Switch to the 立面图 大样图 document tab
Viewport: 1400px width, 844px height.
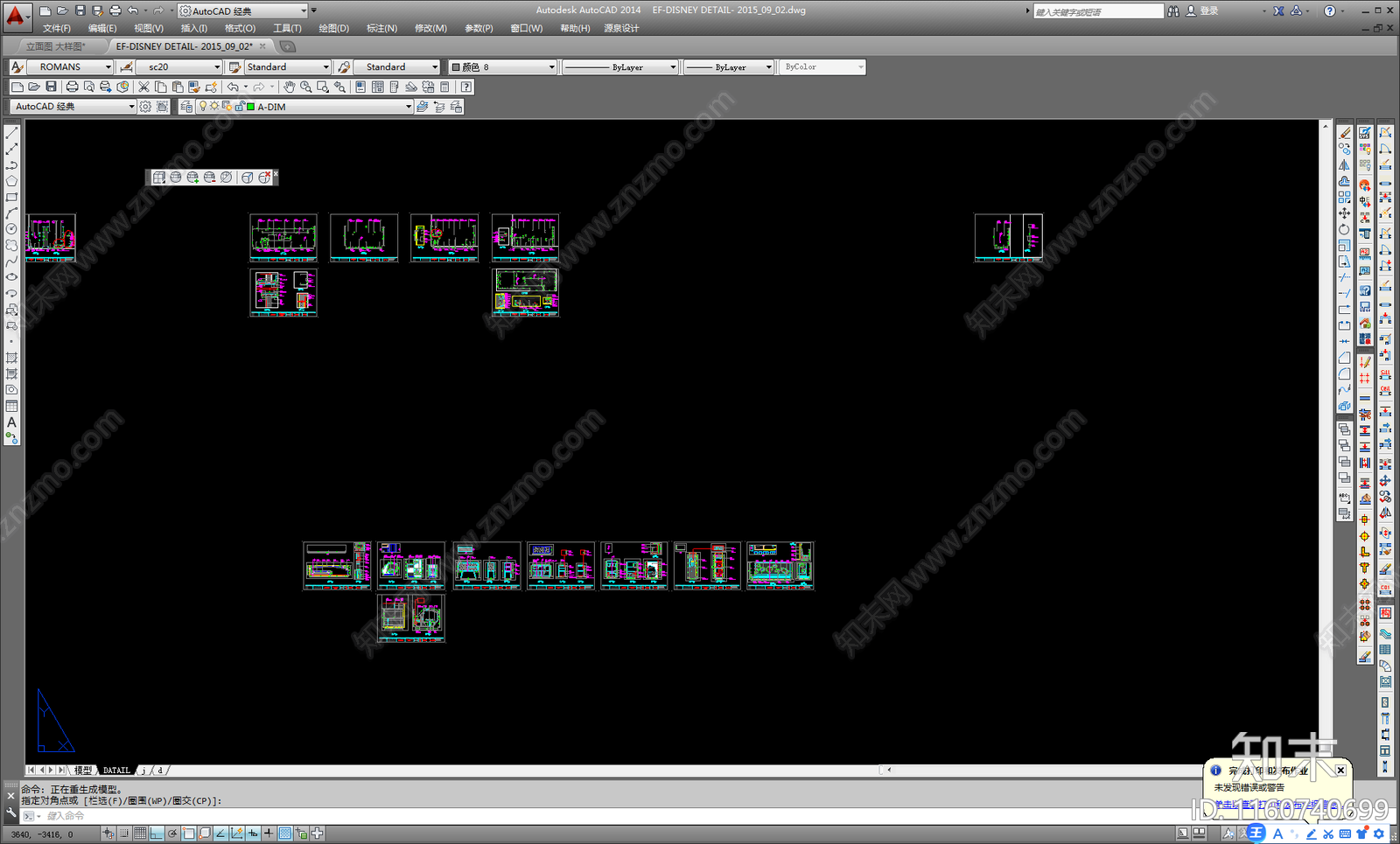(x=56, y=46)
